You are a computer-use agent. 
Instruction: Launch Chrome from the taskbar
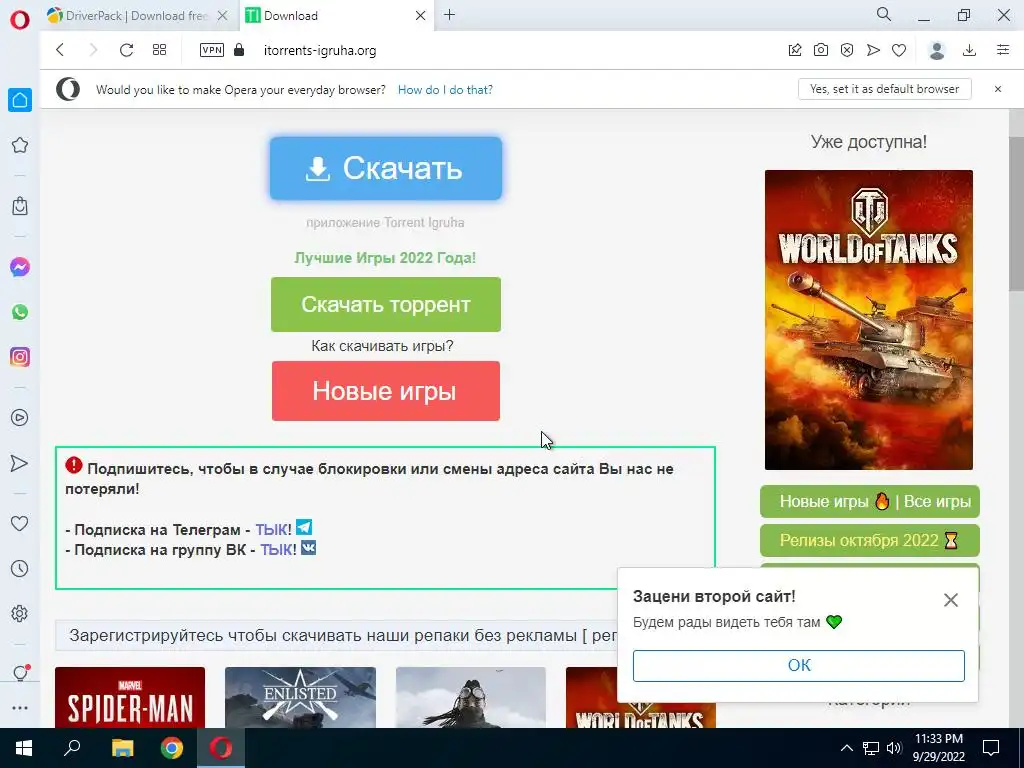pos(172,748)
